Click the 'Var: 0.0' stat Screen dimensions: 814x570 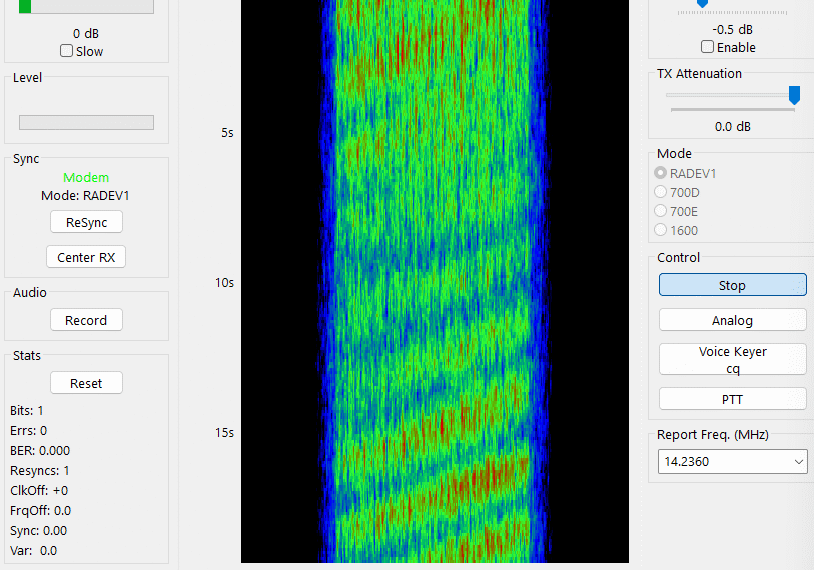tap(33, 551)
